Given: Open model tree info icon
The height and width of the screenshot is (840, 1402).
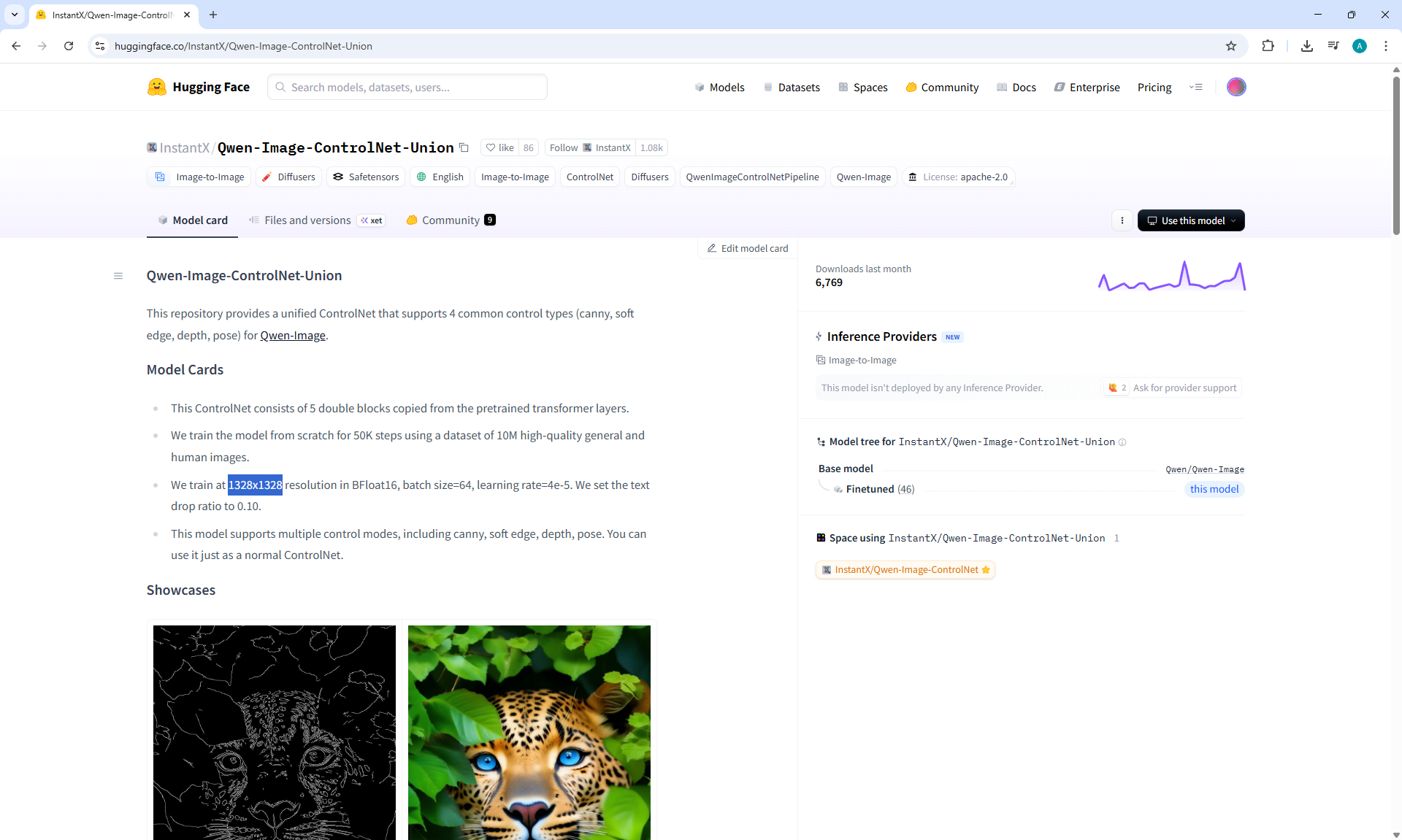Looking at the screenshot, I should point(1122,442).
